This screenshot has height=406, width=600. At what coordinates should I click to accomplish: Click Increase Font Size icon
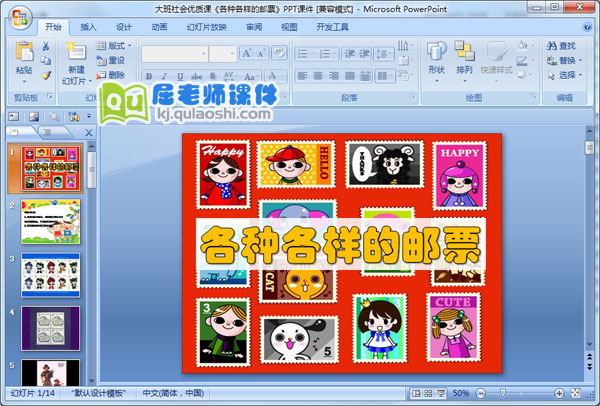tap(247, 54)
